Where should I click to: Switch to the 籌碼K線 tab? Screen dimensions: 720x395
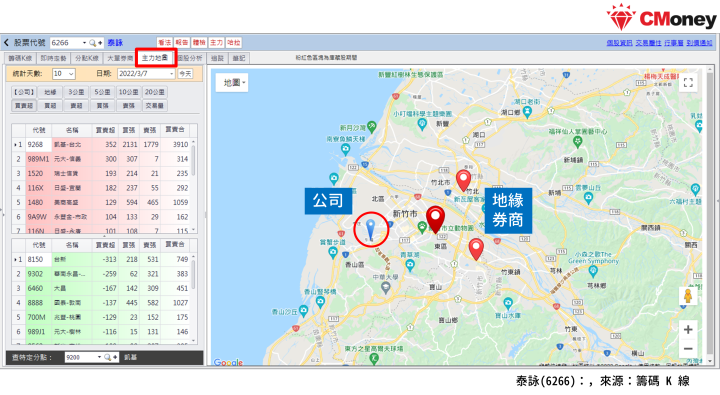[x=20, y=58]
